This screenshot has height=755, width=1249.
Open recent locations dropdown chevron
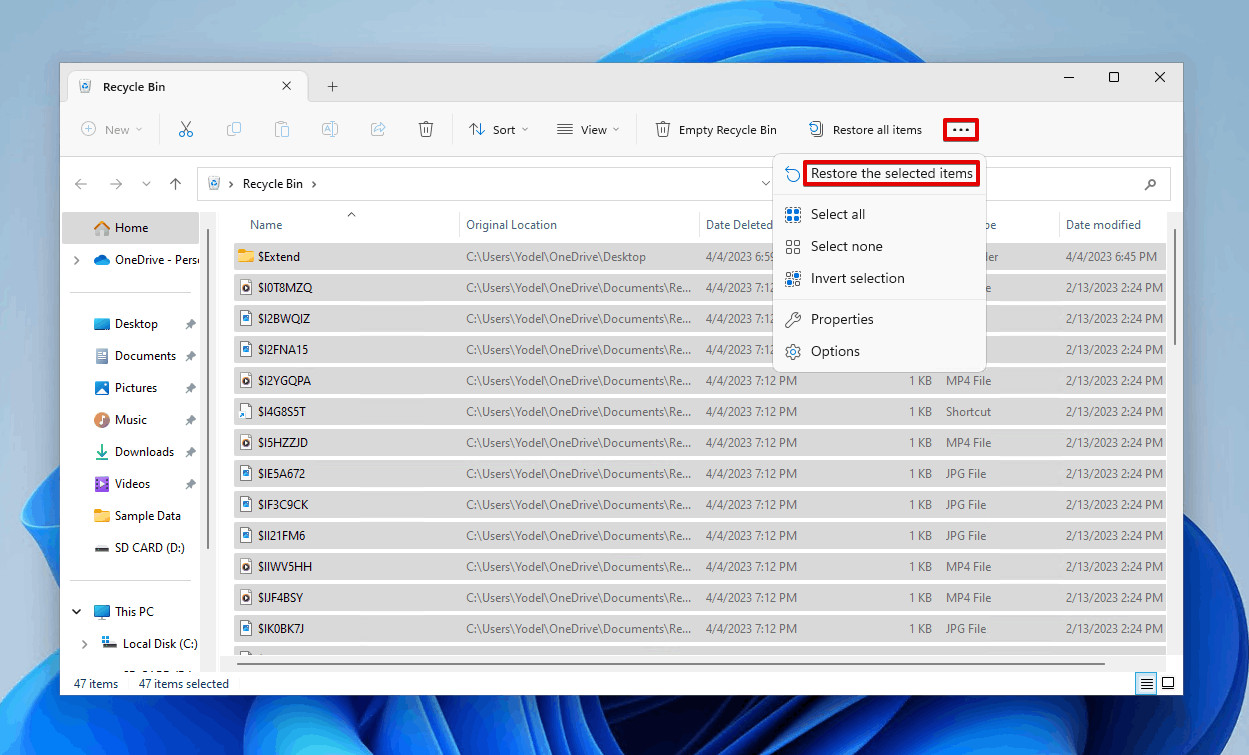click(146, 184)
